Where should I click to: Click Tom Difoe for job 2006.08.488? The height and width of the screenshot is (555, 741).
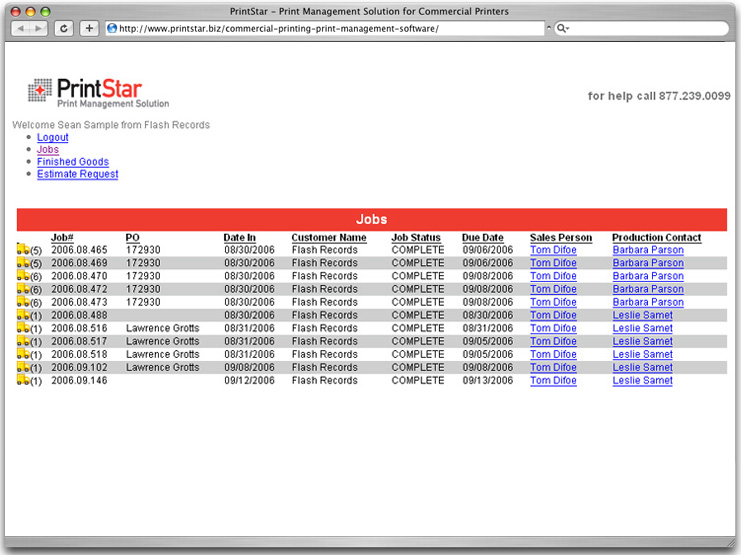(x=553, y=315)
